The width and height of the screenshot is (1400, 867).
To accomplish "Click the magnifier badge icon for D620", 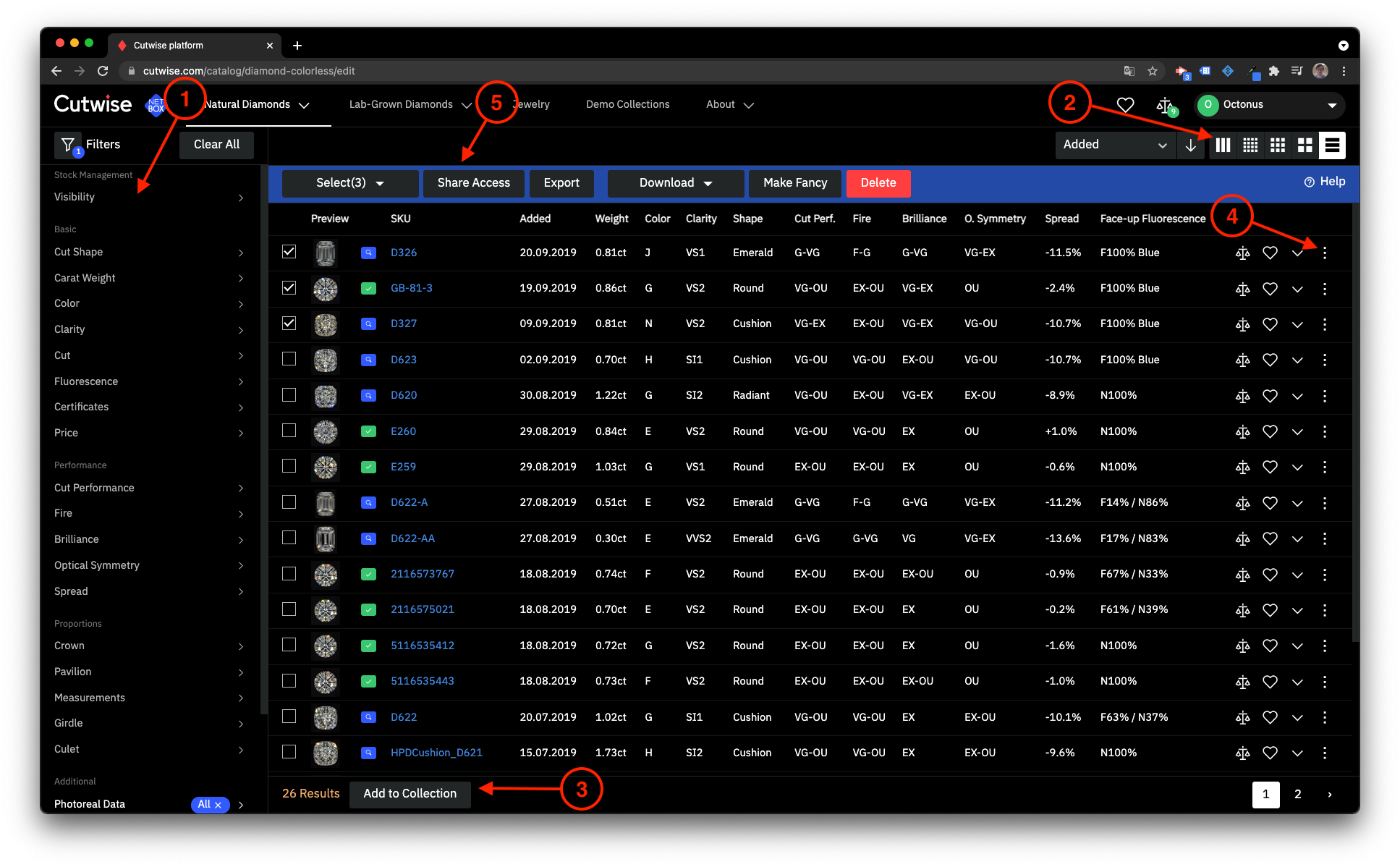I will [368, 395].
